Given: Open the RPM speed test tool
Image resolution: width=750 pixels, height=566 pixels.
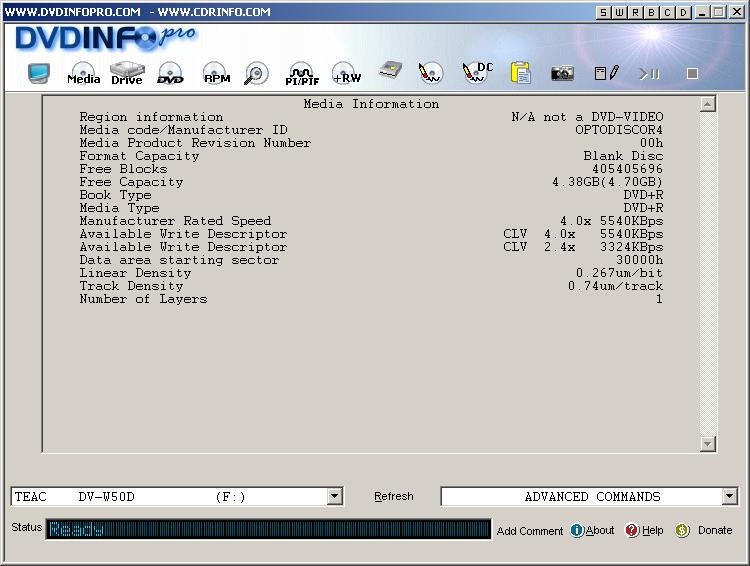Looking at the screenshot, I should (x=217, y=73).
